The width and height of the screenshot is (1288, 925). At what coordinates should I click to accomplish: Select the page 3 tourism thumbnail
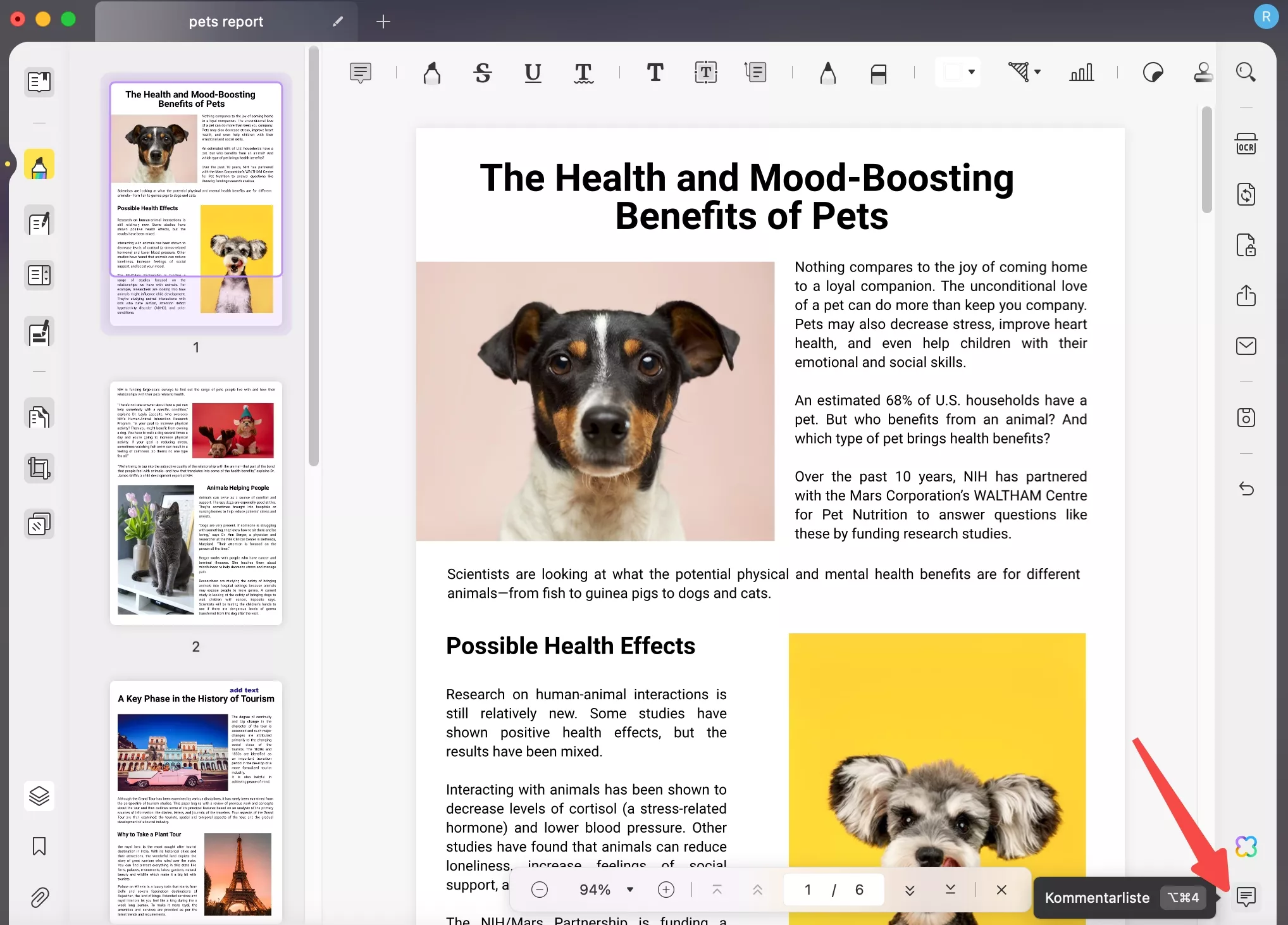click(196, 802)
